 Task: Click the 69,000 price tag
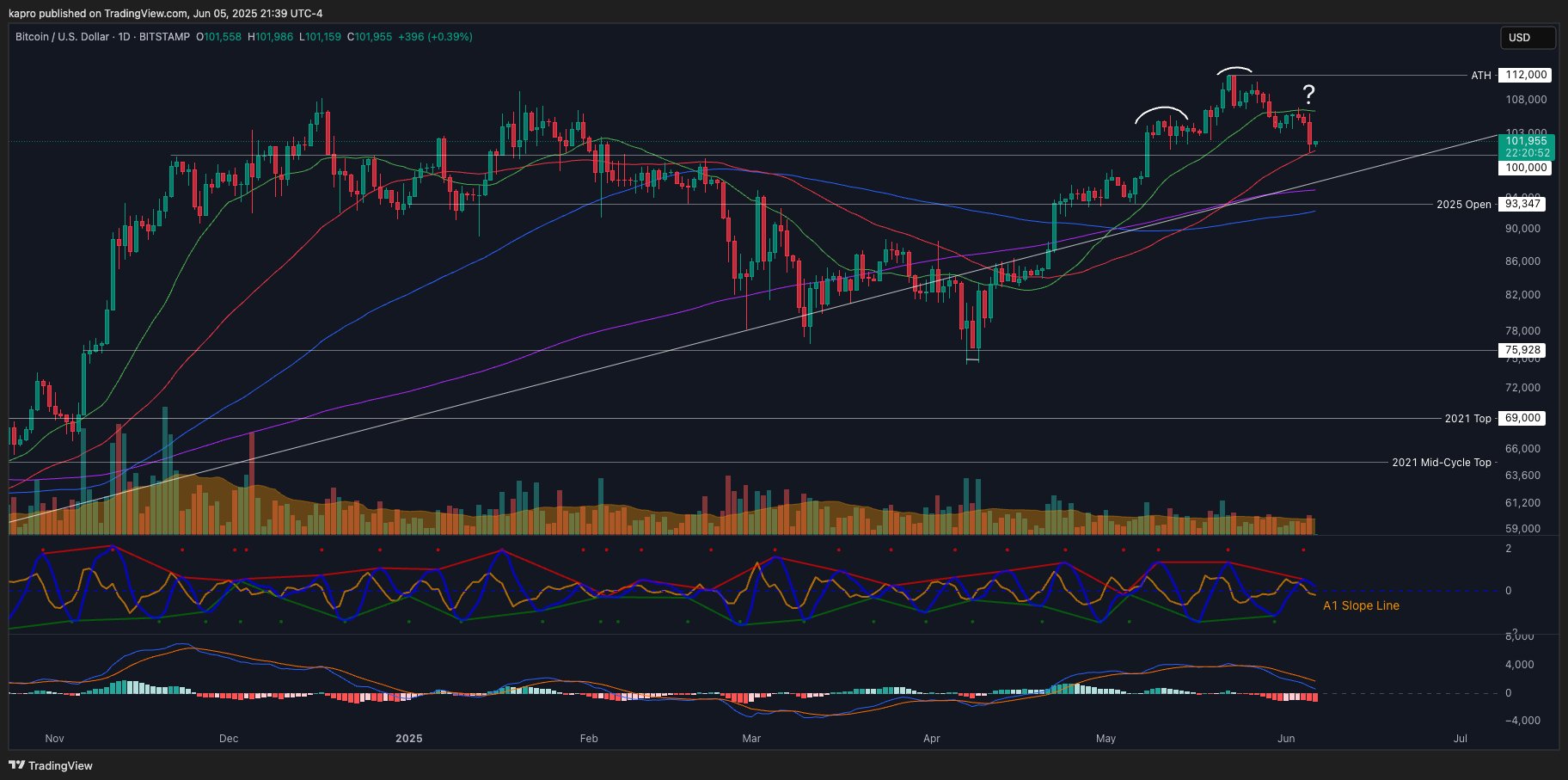point(1522,418)
